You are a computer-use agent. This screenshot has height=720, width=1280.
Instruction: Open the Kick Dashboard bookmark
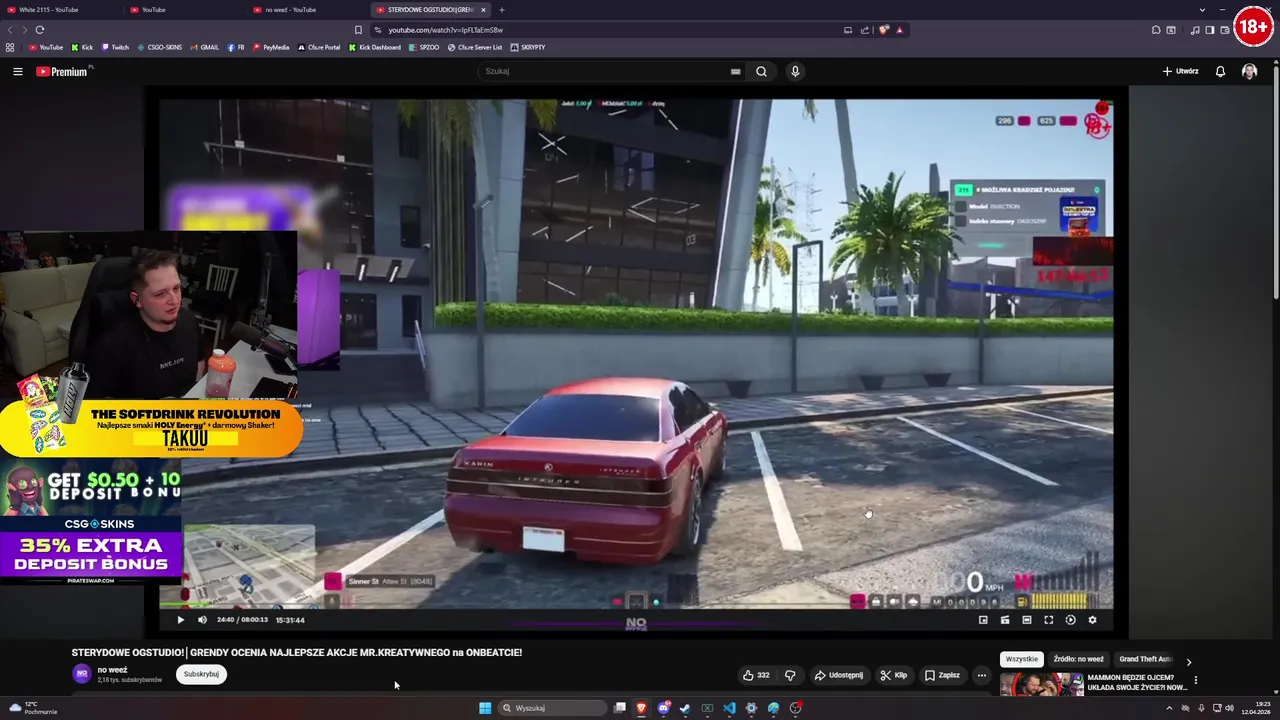(375, 47)
